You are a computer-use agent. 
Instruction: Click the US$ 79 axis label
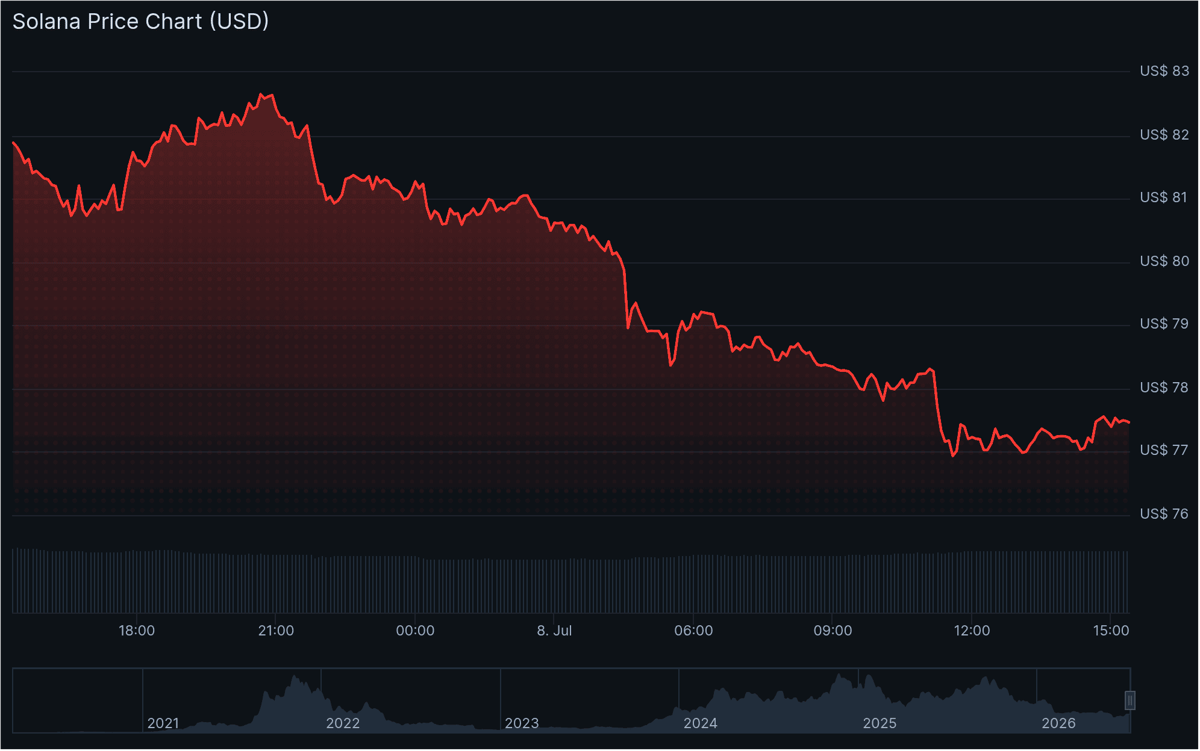tap(1164, 324)
